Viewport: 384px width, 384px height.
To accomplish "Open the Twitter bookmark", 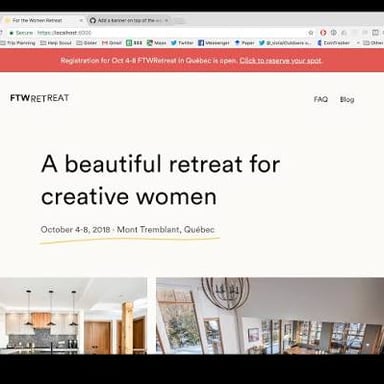I will [x=182, y=43].
